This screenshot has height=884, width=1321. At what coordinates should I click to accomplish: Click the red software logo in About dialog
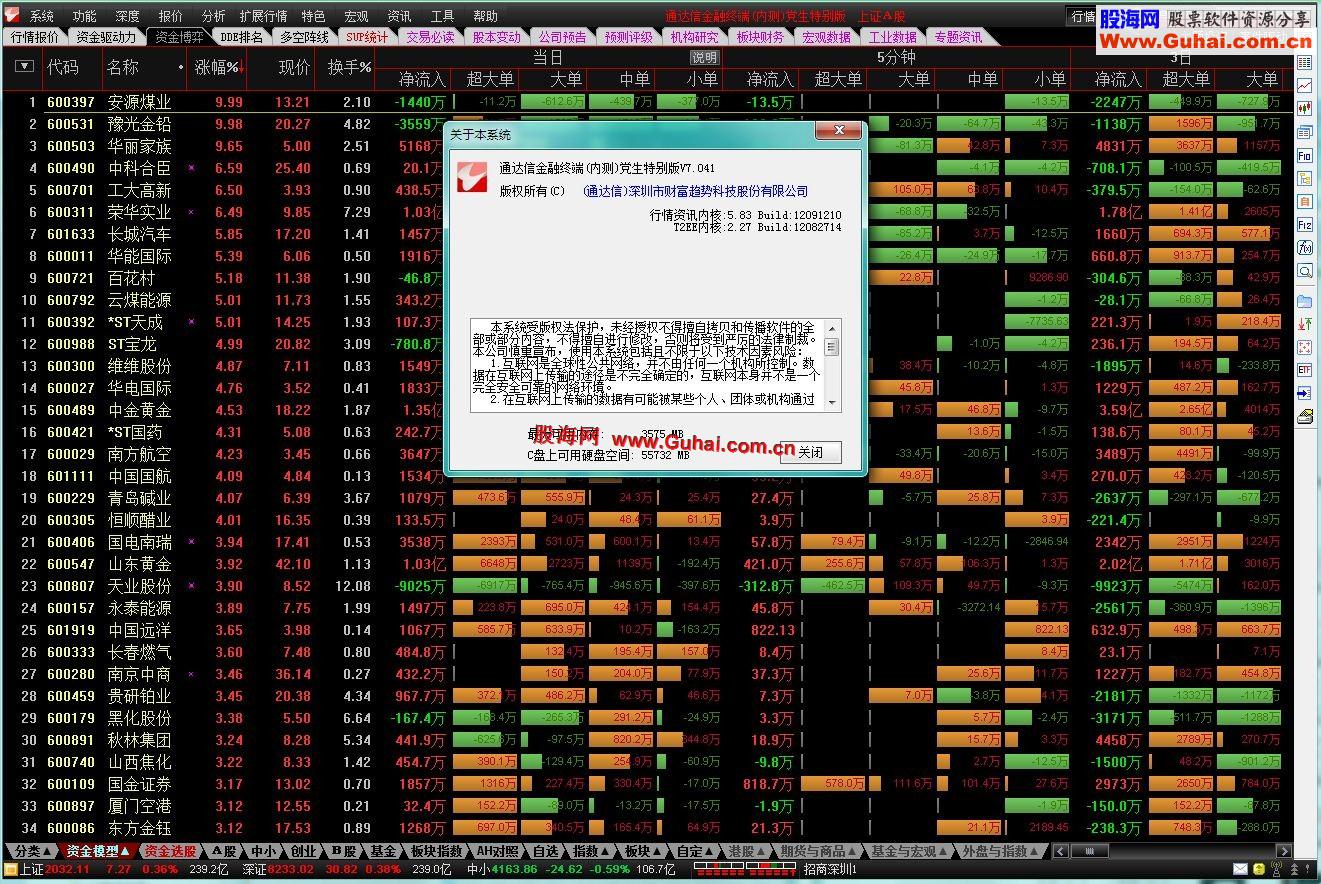click(470, 177)
